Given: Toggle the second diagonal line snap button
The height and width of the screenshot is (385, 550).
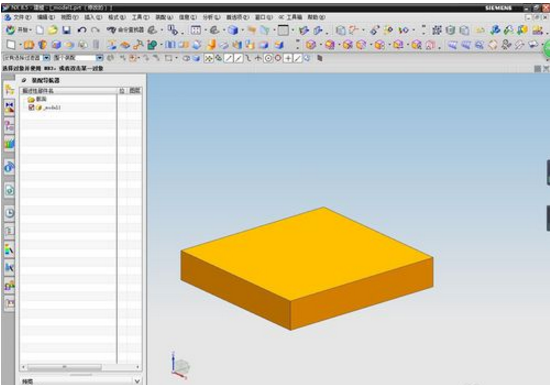Looking at the screenshot, I should (238, 58).
